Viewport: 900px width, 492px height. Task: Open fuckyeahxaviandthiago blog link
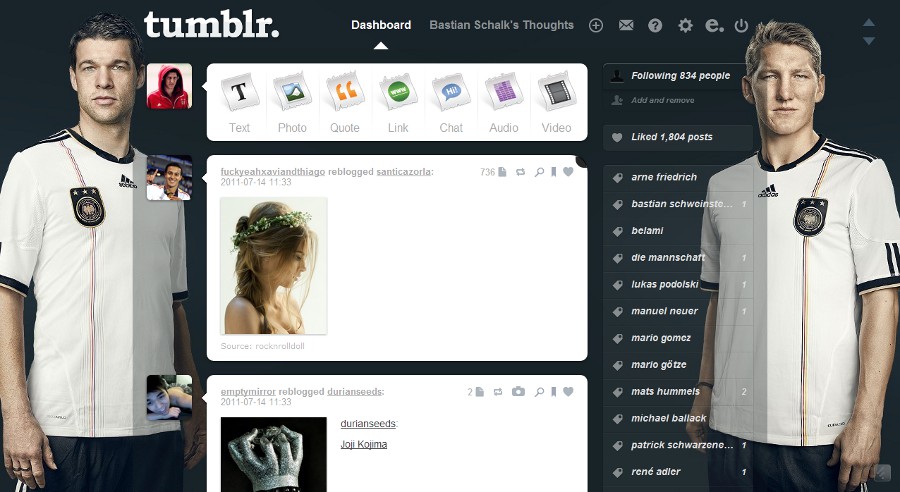273,172
